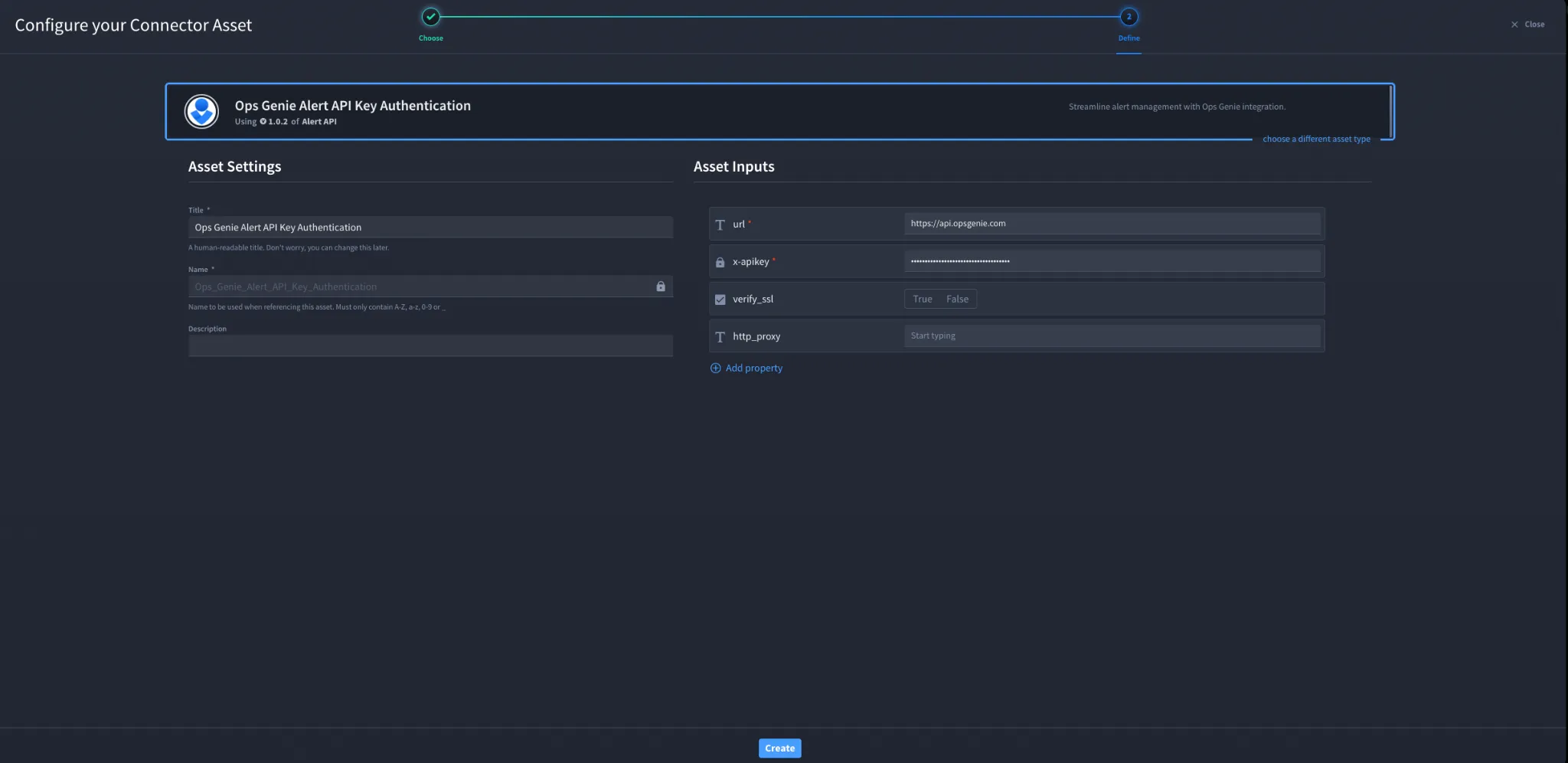Set verify_ssl to False
Viewport: 1568px width, 763px height.
(957, 299)
